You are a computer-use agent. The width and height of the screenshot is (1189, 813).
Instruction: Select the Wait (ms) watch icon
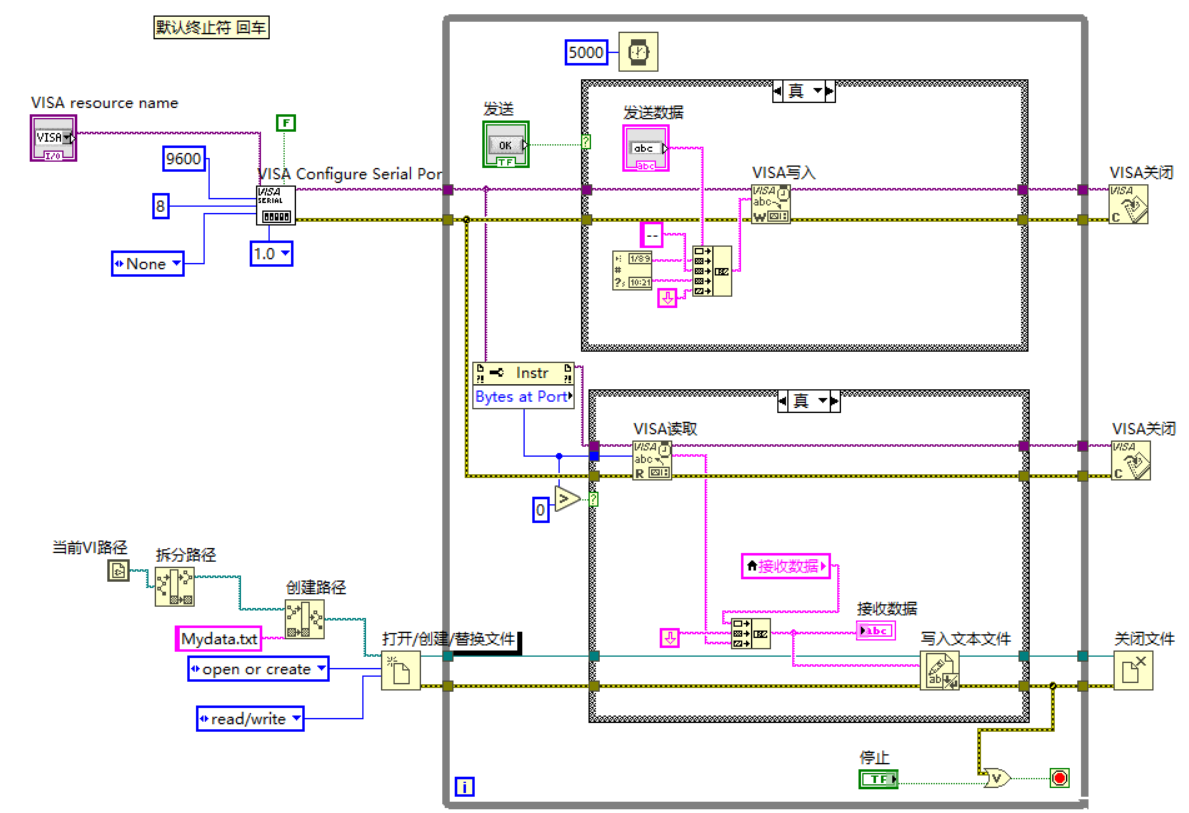pos(638,52)
